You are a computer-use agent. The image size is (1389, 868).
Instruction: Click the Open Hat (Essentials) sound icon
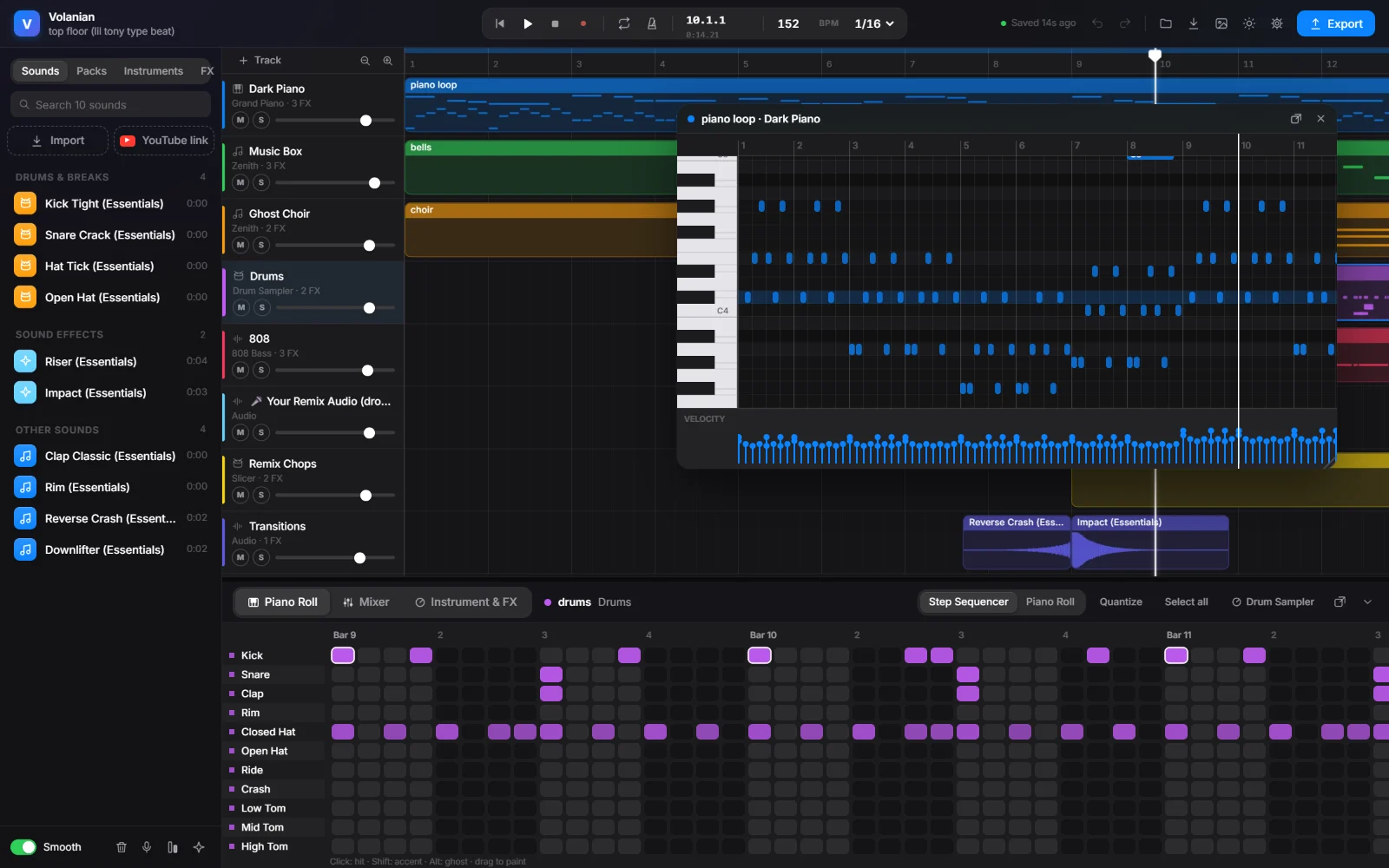25,298
